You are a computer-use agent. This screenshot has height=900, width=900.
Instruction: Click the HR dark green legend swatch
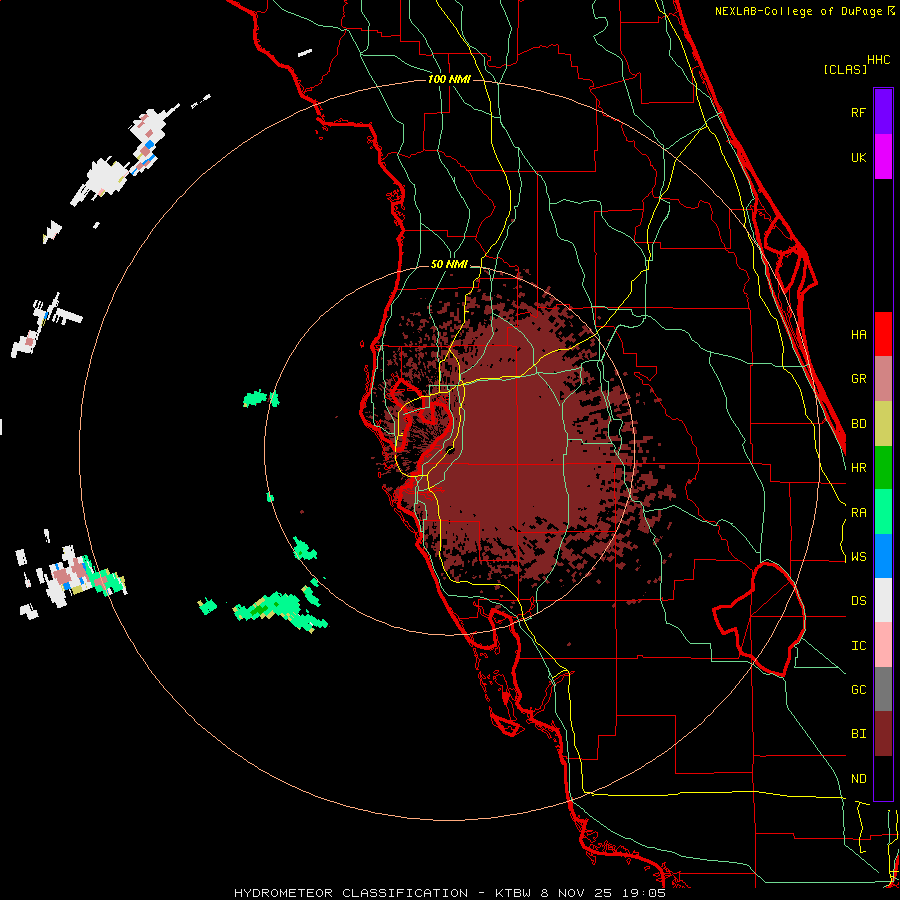pyautogui.click(x=883, y=468)
